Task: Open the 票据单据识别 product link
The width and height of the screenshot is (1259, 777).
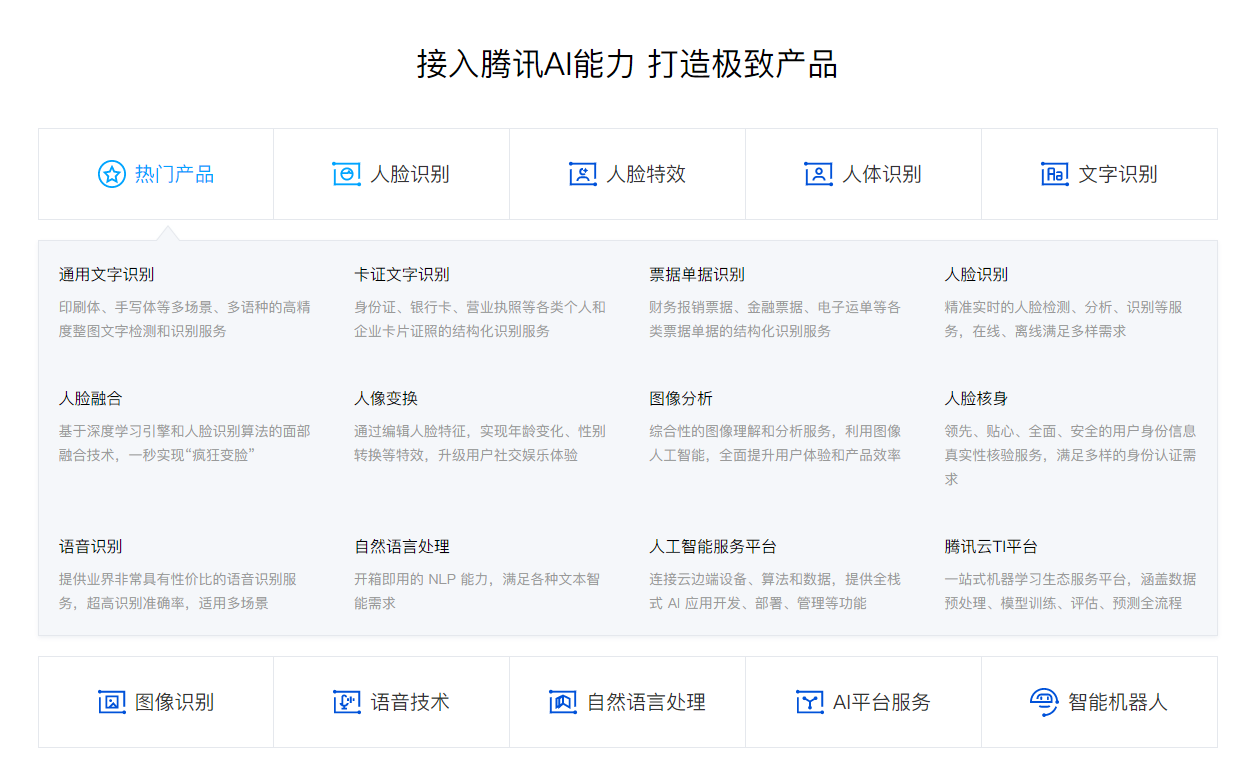Action: 697,274
